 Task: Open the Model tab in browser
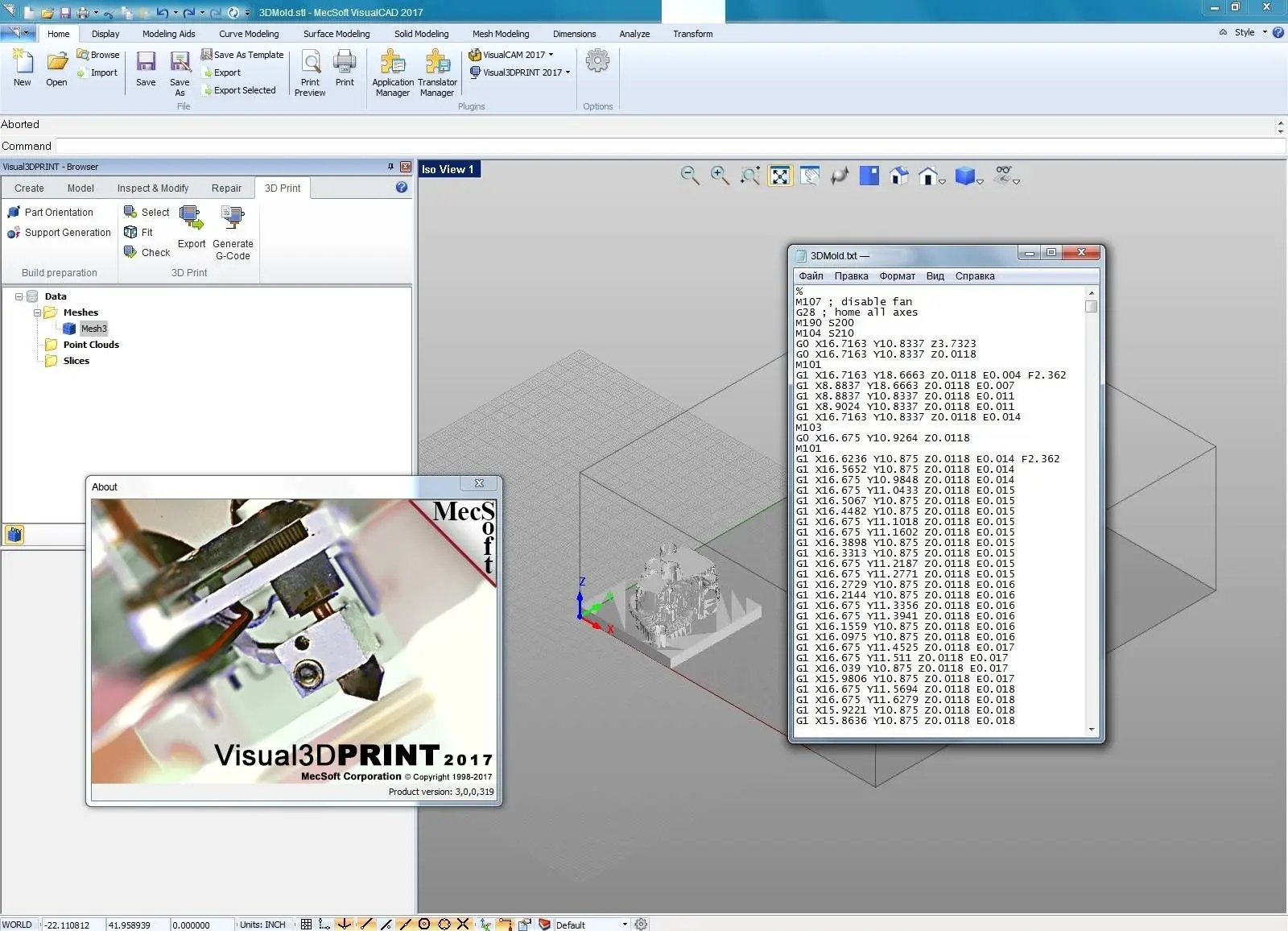pos(80,188)
